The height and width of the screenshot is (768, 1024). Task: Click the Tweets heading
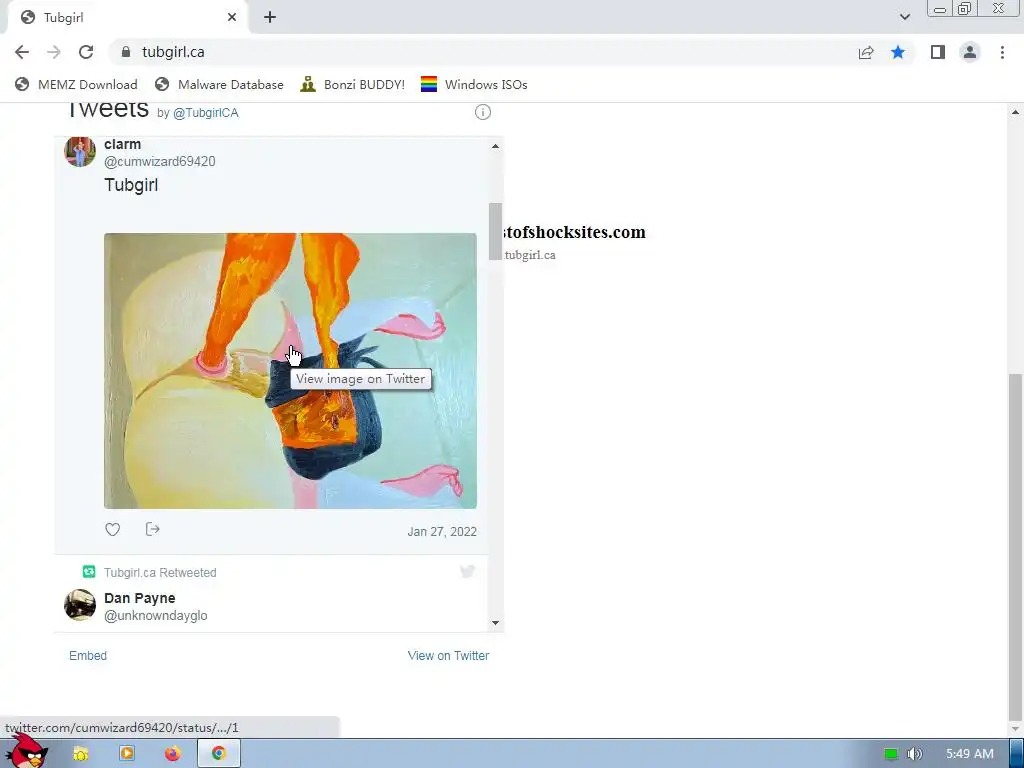click(108, 109)
